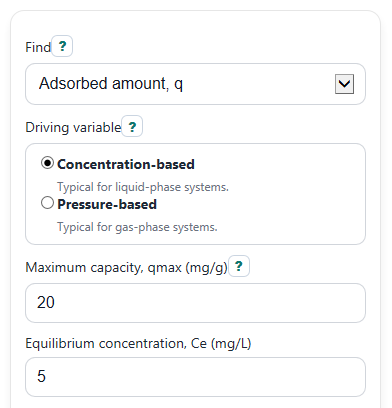
Task: Click the 'Equilibrium concentration, Ce (mg/L)' label
Action: click(x=138, y=343)
